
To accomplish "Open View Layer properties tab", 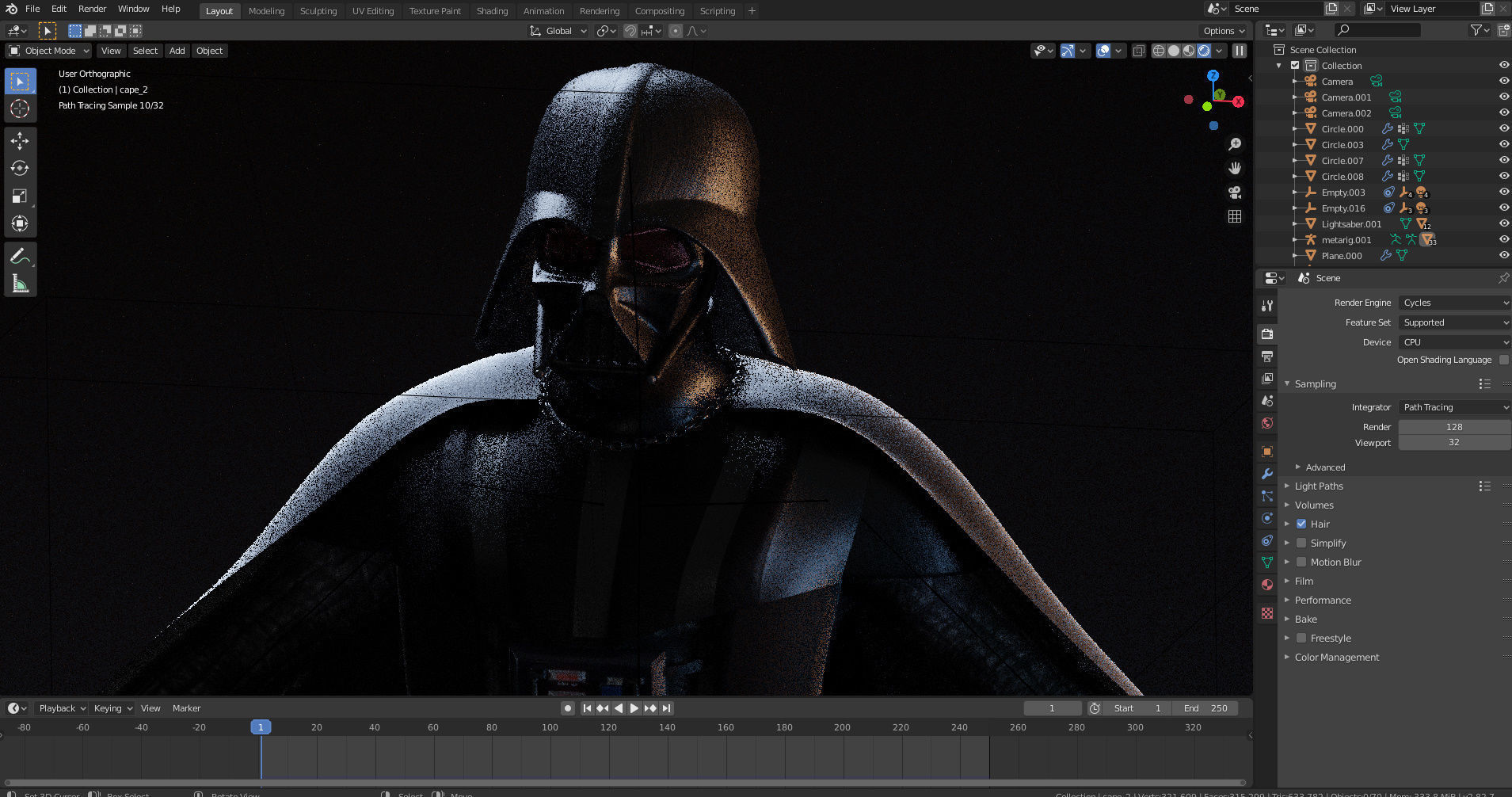I will coord(1267,379).
